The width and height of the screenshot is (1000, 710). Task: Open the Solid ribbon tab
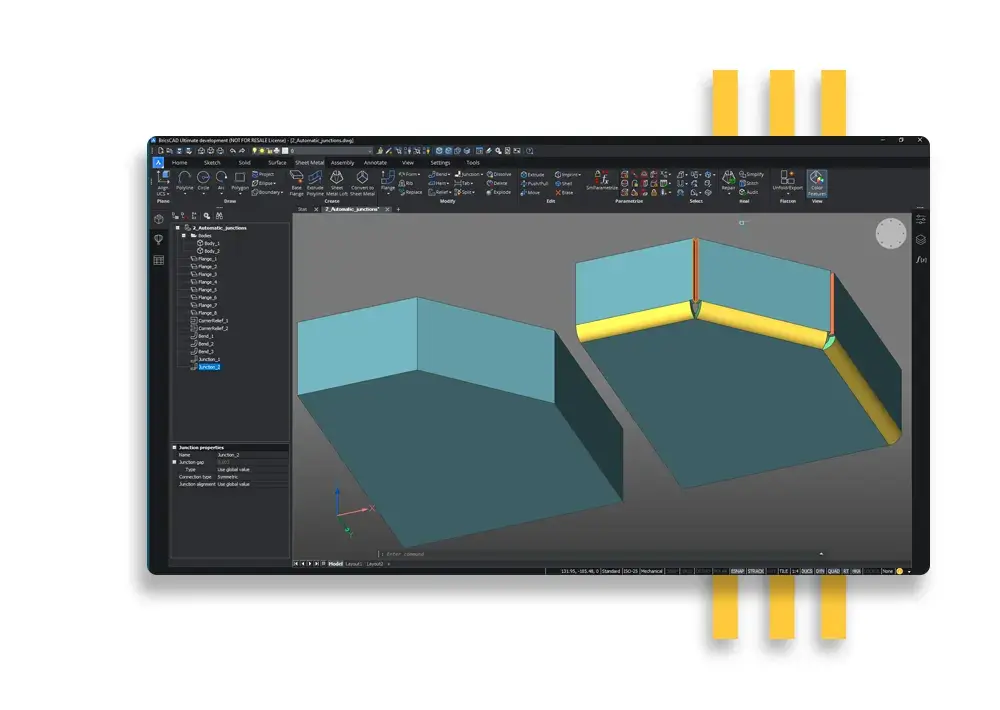(x=244, y=163)
